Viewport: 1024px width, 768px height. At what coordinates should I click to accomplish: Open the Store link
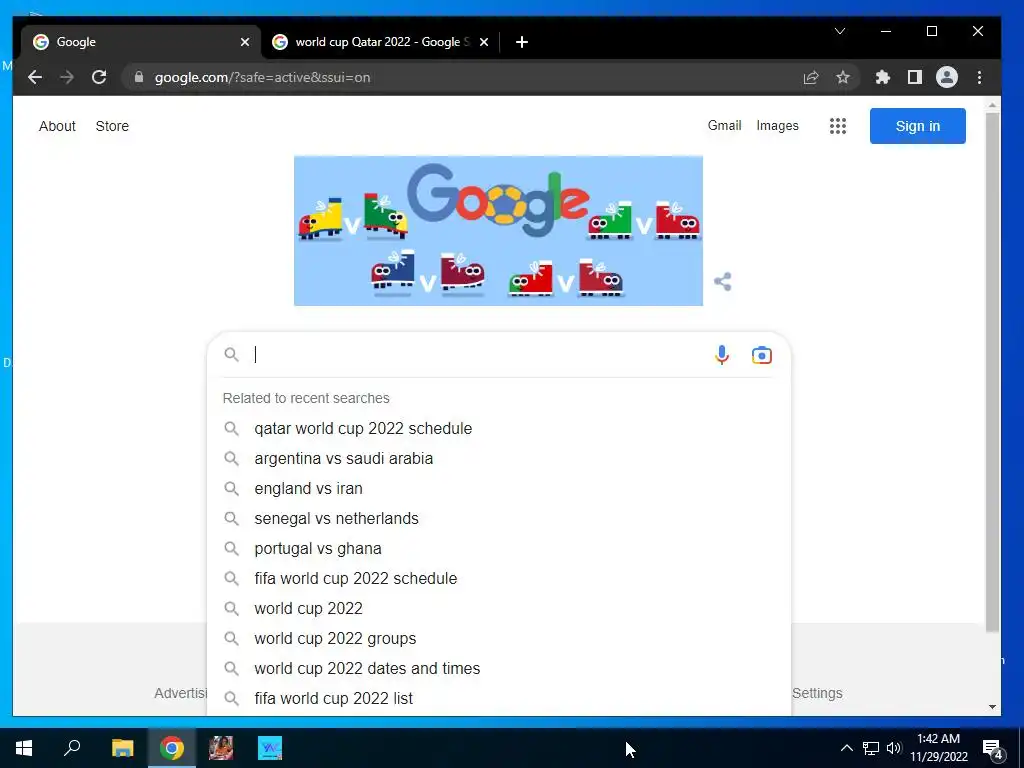pos(112,126)
